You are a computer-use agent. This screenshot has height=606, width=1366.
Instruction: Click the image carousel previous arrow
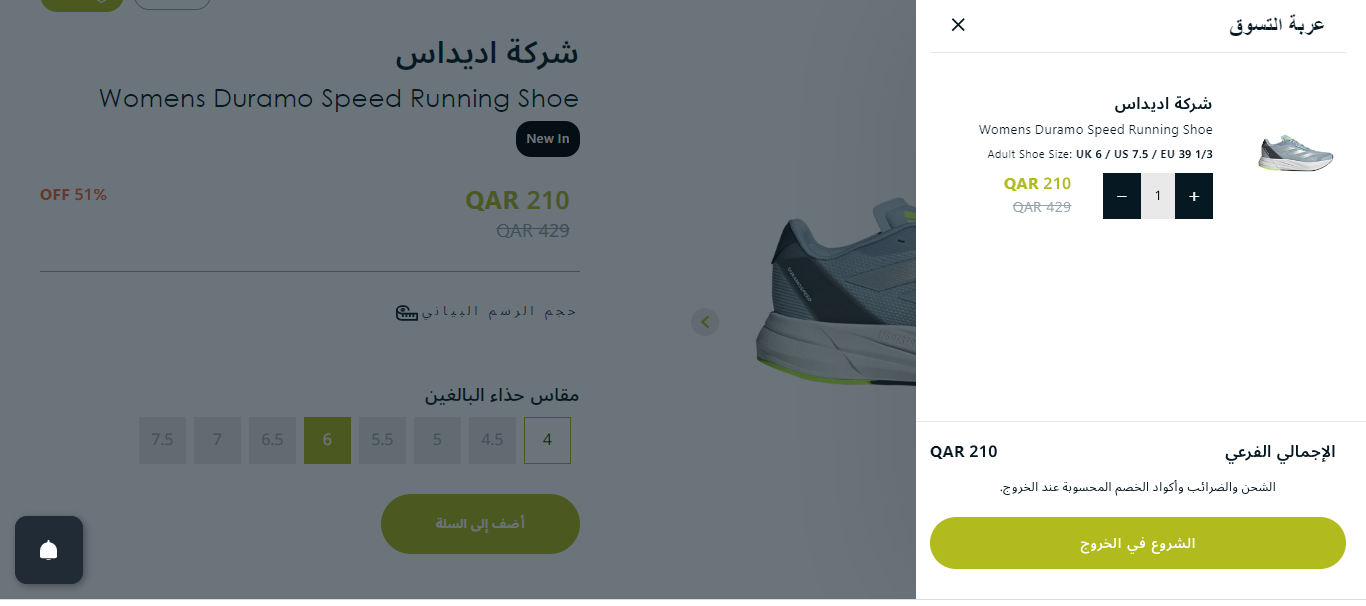[705, 322]
